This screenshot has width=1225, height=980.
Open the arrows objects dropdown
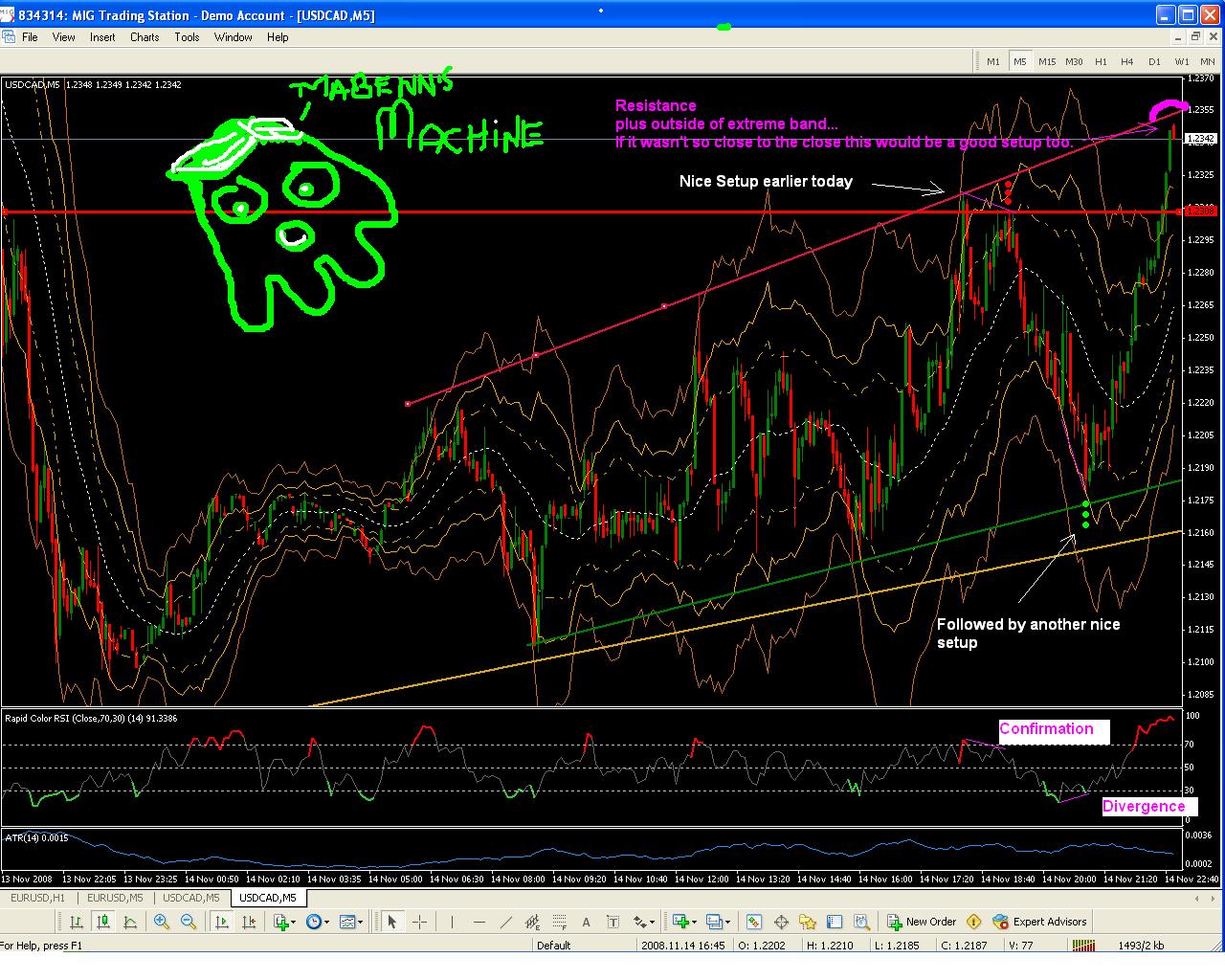[643, 922]
